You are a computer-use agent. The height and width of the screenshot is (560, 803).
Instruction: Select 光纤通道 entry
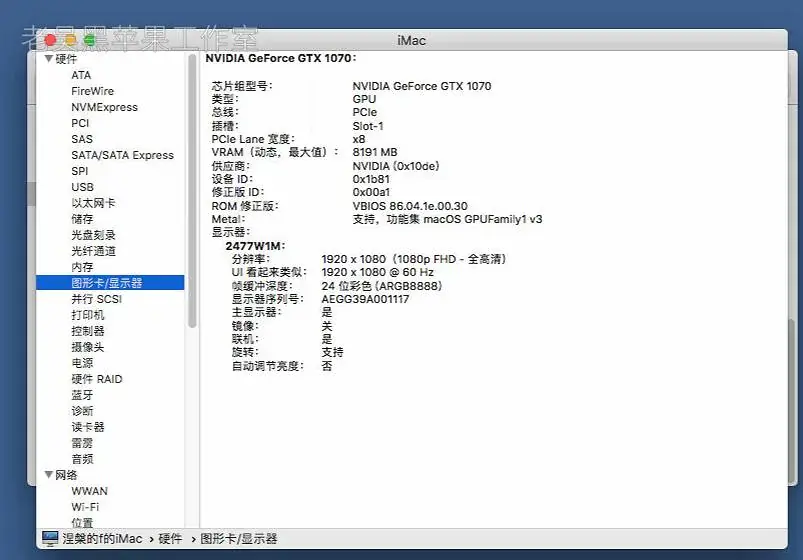(x=93, y=251)
